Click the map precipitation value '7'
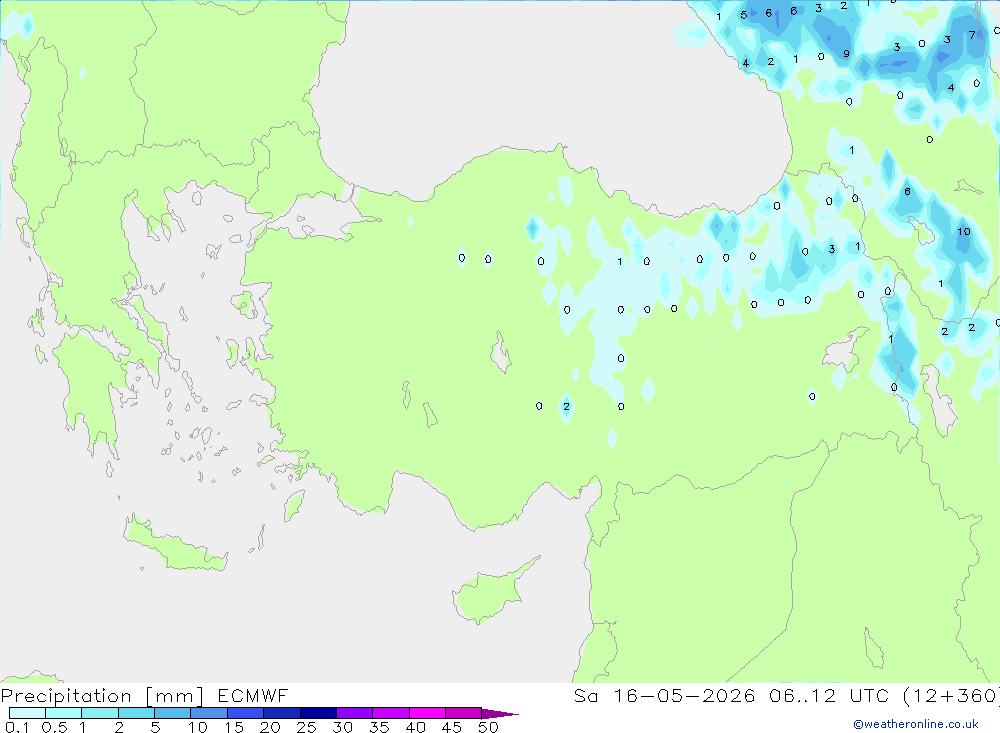This screenshot has width=1000, height=733. 972,35
